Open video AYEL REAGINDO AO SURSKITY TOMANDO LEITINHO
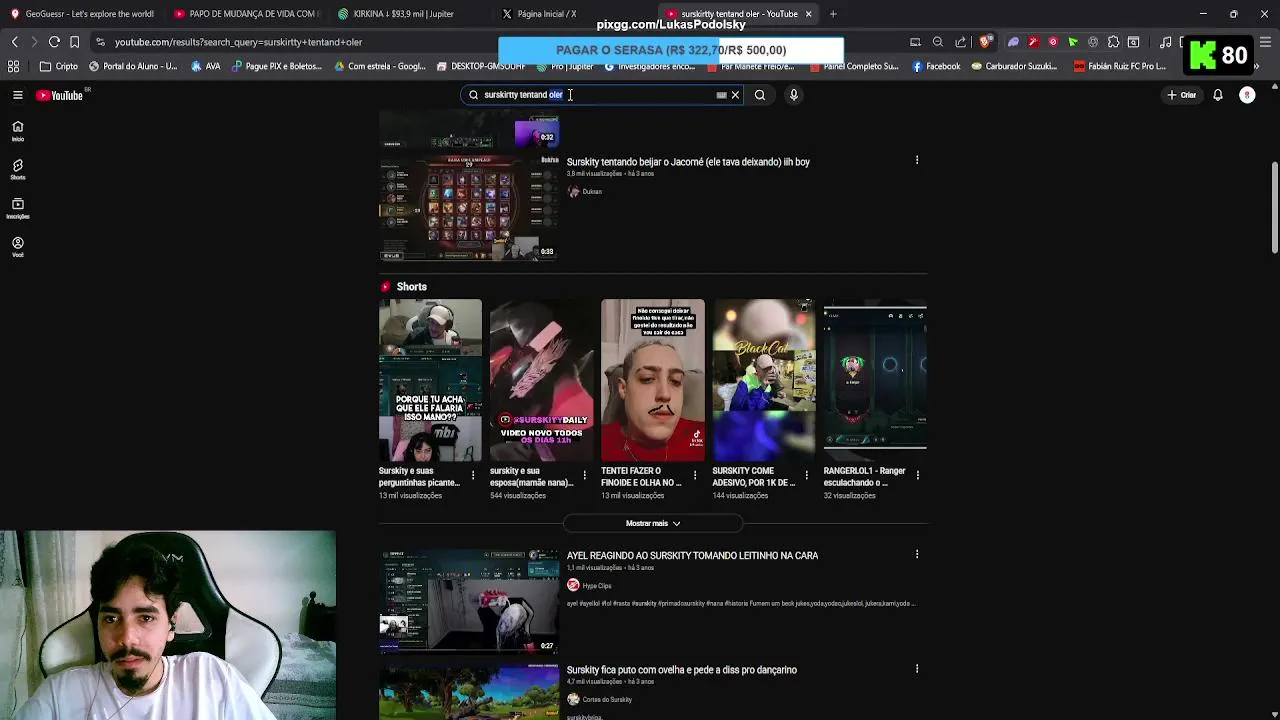 [x=692, y=556]
